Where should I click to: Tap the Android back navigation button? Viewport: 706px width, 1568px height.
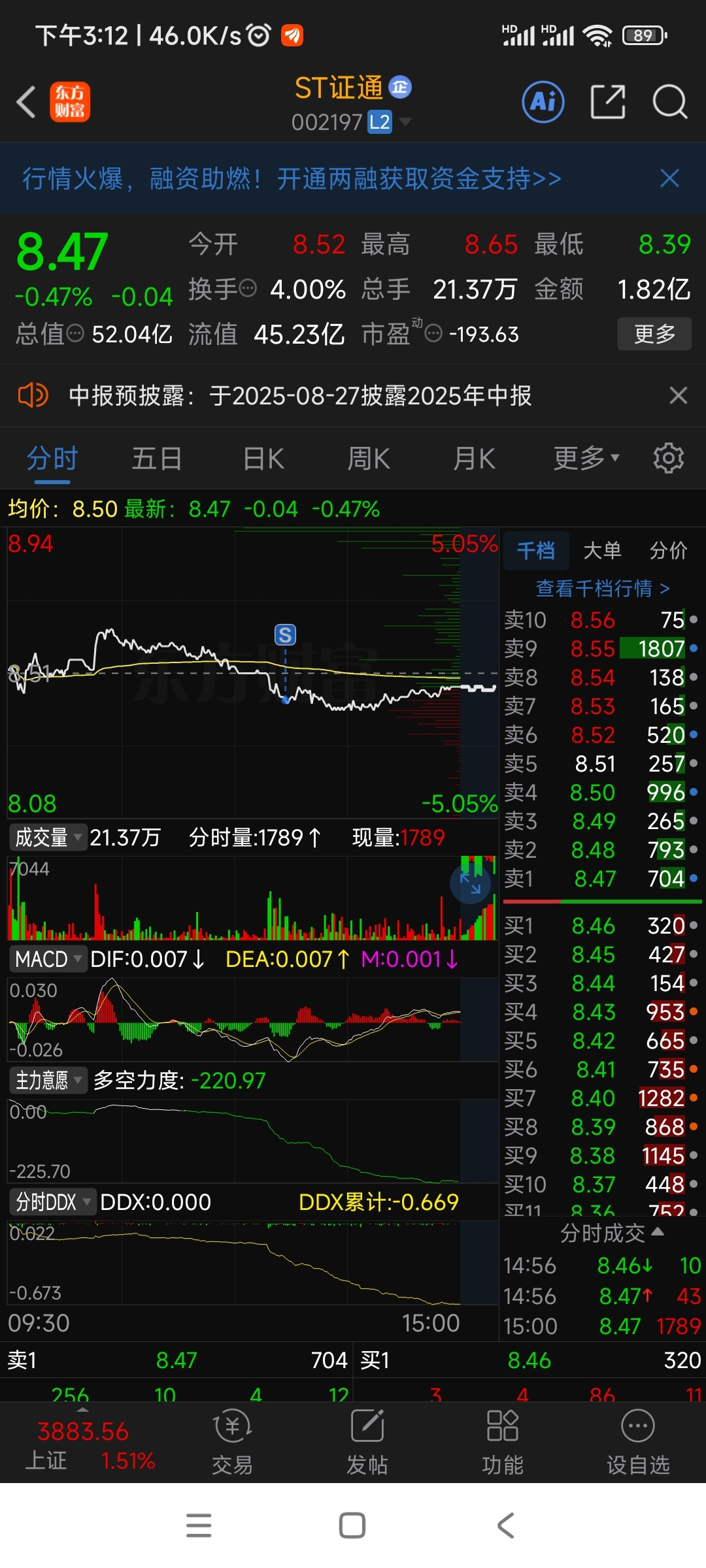click(506, 1526)
